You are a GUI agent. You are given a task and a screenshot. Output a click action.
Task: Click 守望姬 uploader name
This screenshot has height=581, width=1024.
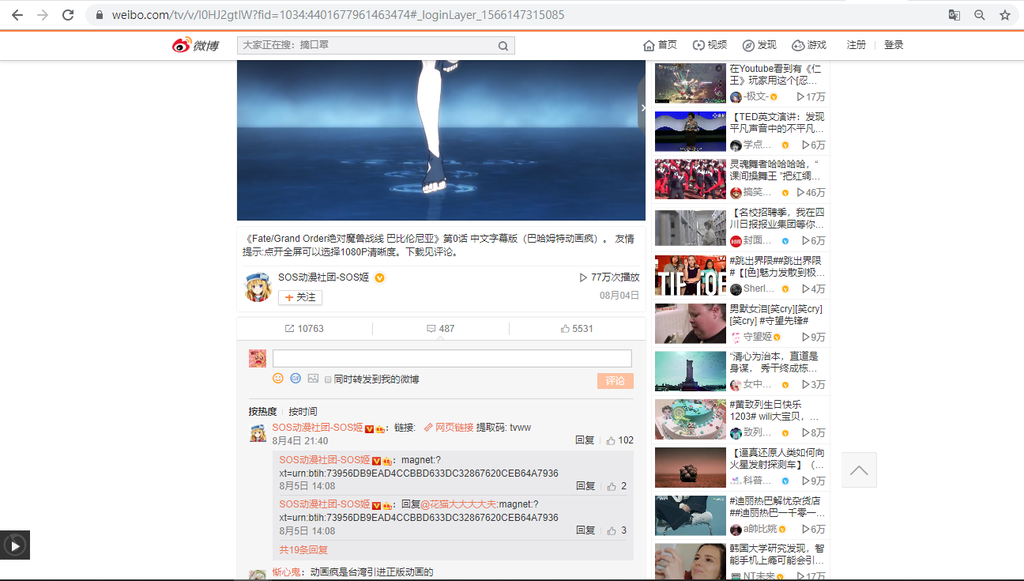(x=758, y=337)
